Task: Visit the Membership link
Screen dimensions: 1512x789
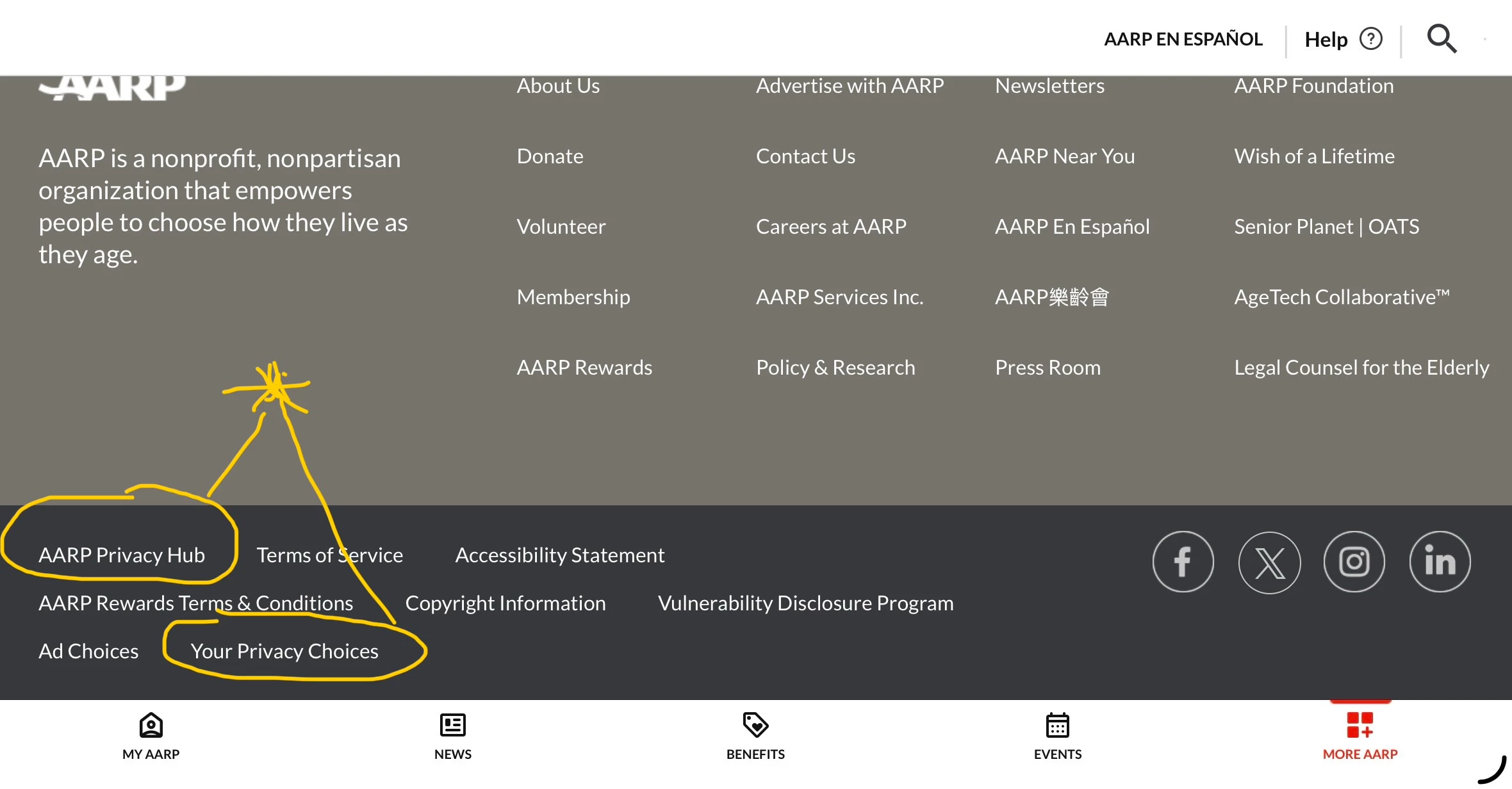Action: 573,297
